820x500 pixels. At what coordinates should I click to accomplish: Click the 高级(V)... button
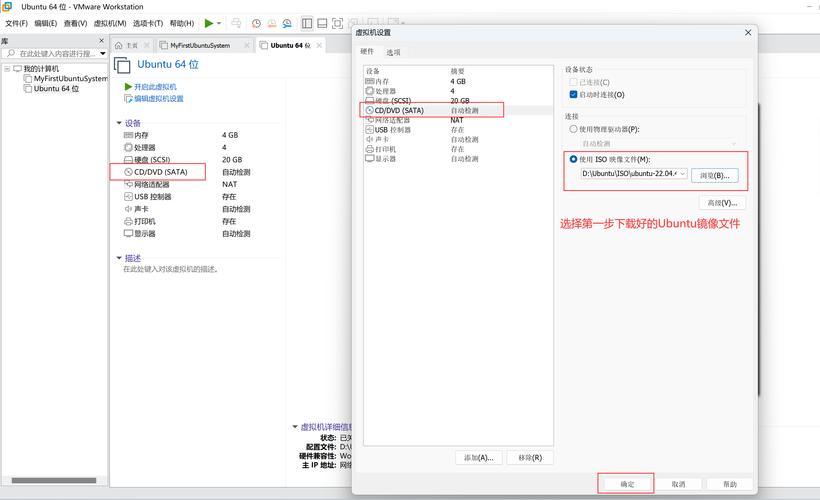point(722,202)
